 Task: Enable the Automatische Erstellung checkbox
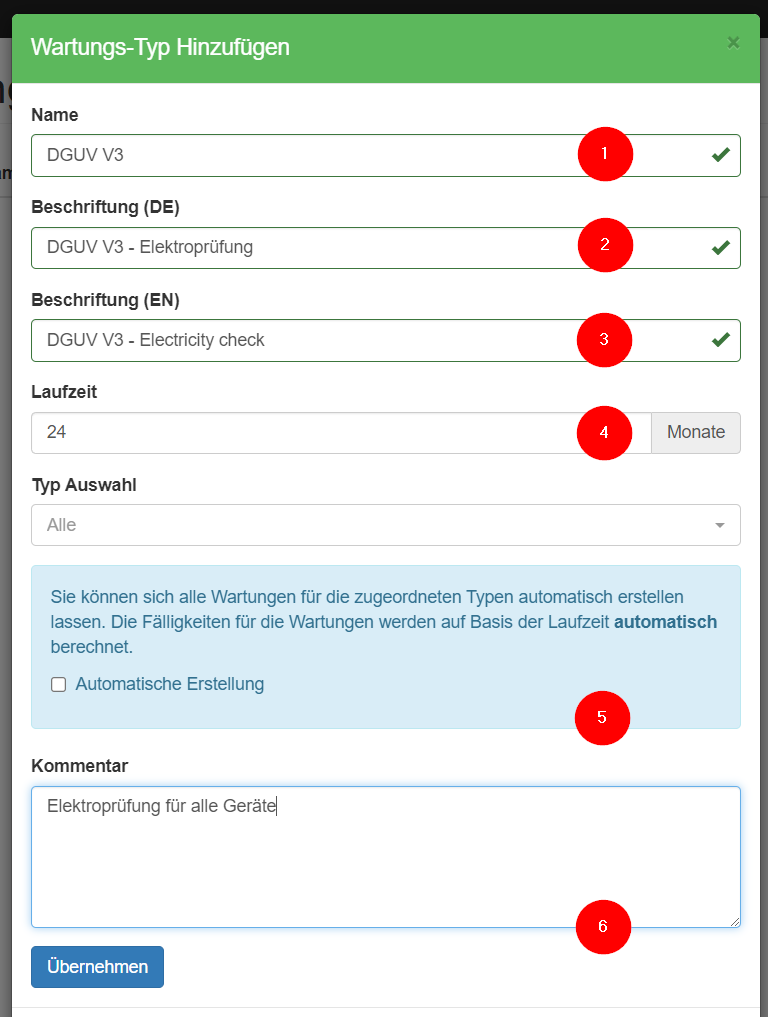[58, 685]
